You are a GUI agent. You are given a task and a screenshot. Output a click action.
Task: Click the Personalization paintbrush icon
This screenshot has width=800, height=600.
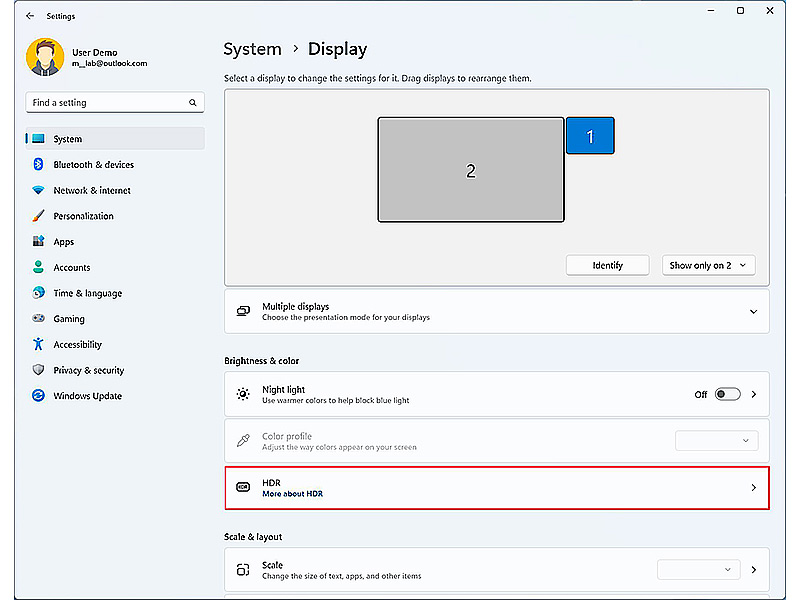pyautogui.click(x=38, y=216)
